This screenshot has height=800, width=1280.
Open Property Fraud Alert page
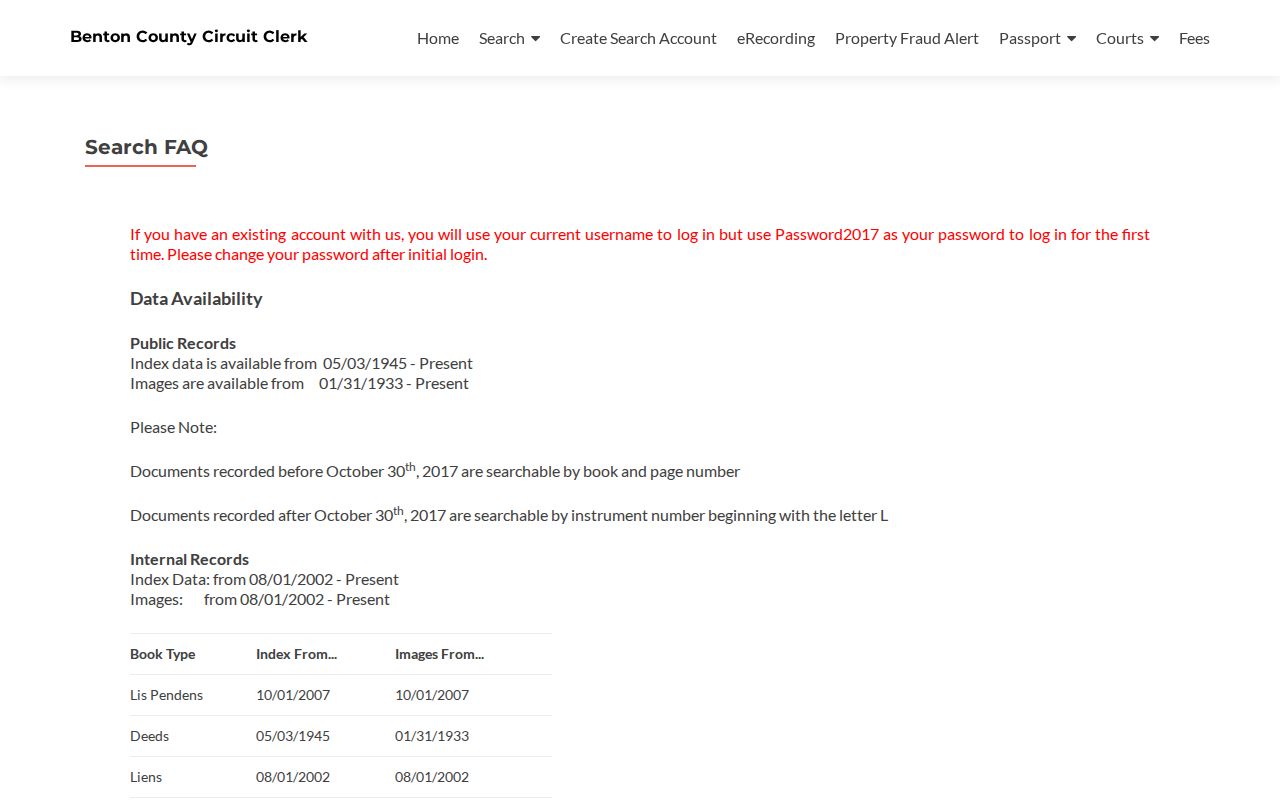coord(907,38)
